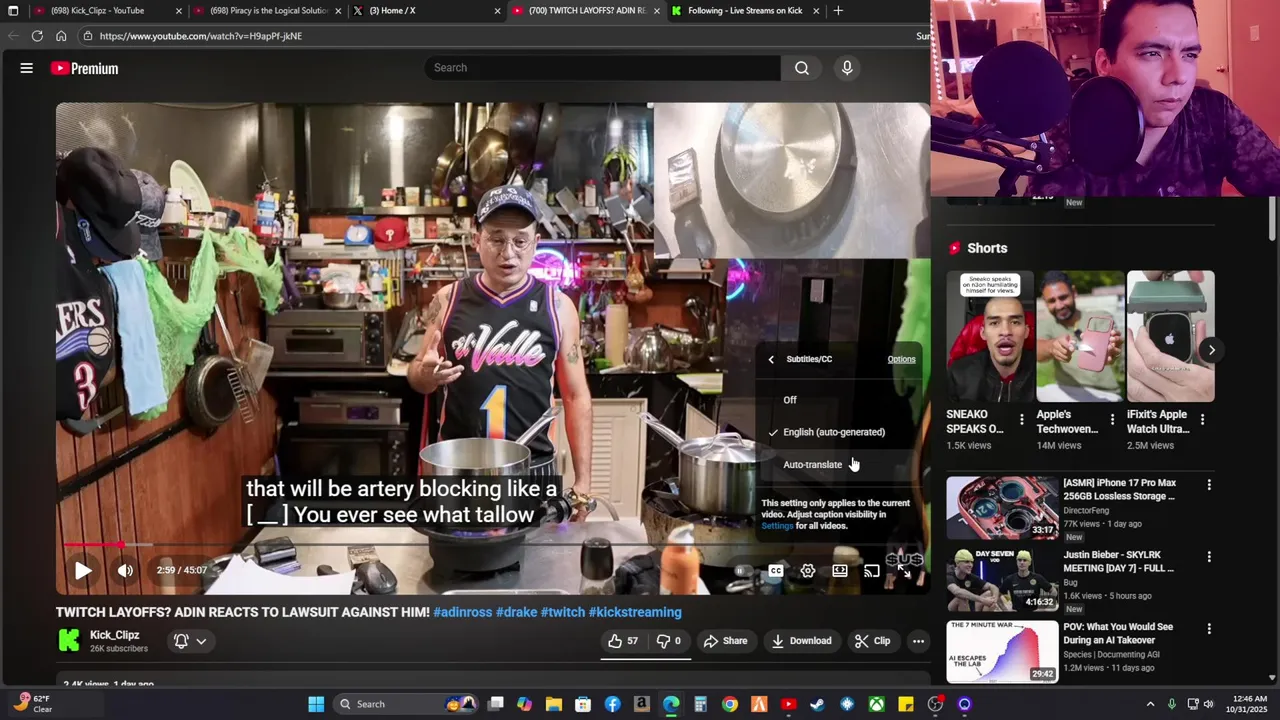This screenshot has height=720, width=1280.
Task: Go back from Subtitles/CC menu
Action: pyautogui.click(x=771, y=359)
